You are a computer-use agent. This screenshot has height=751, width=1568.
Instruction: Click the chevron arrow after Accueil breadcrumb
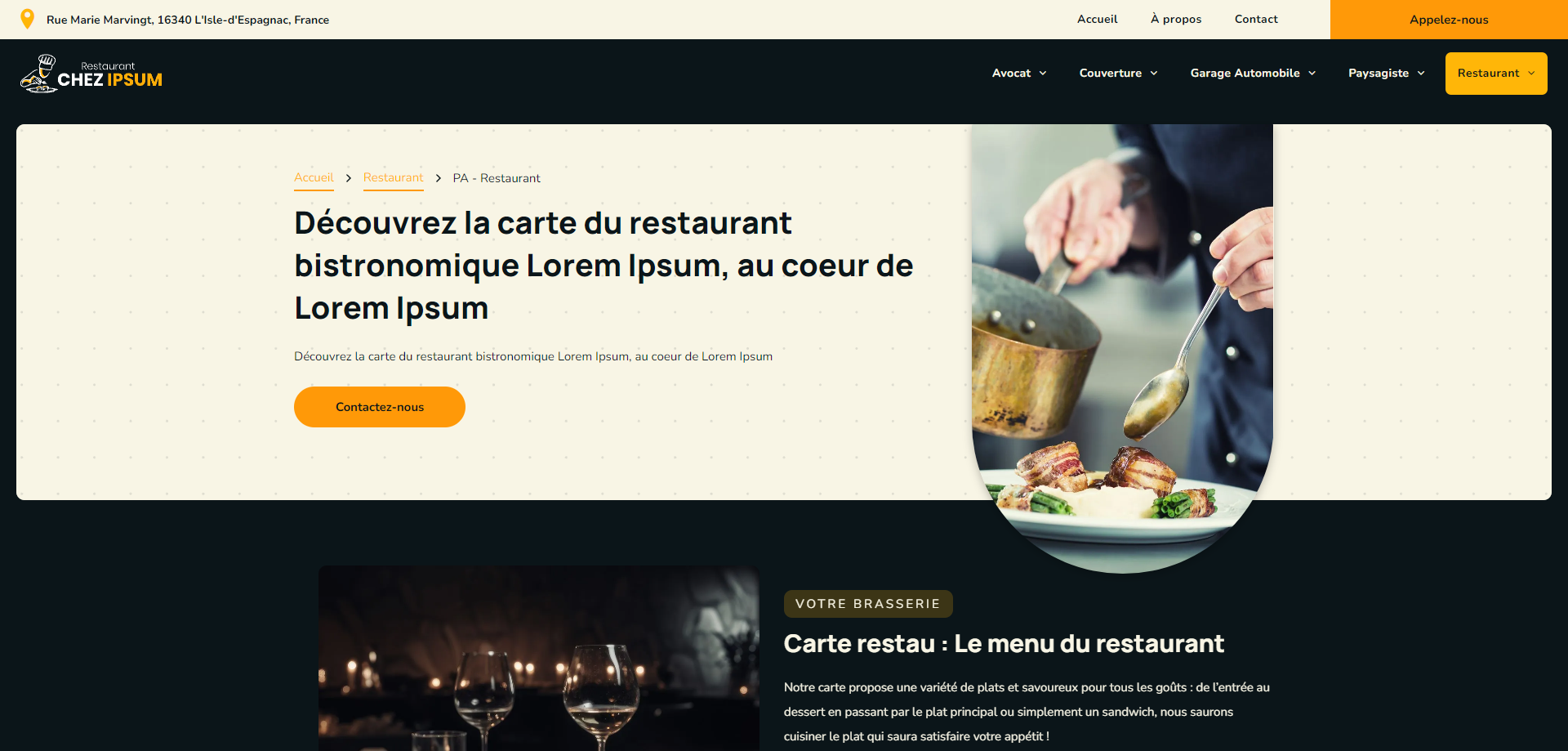click(x=349, y=178)
